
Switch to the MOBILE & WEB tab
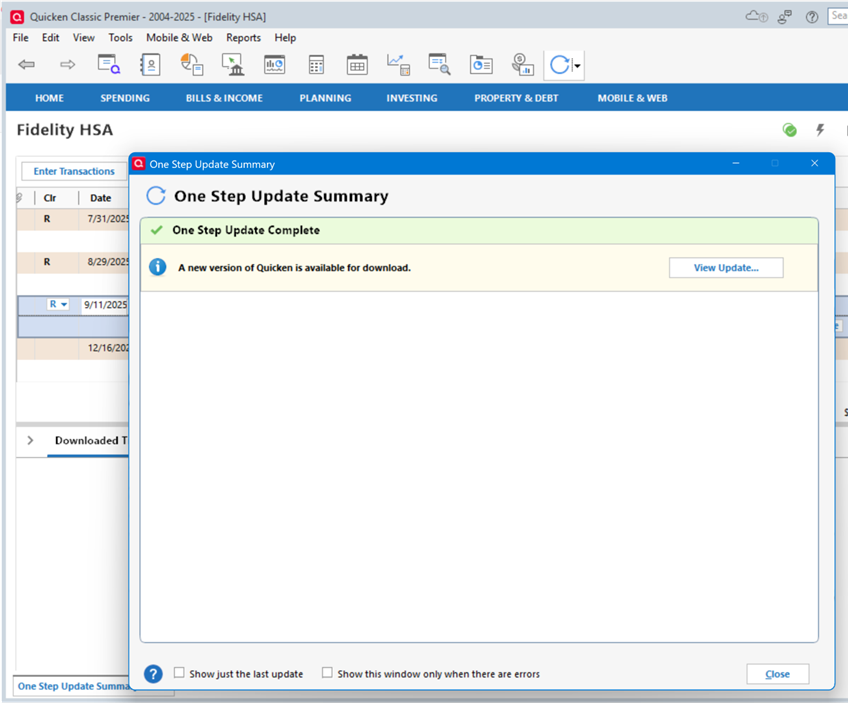[x=633, y=98]
